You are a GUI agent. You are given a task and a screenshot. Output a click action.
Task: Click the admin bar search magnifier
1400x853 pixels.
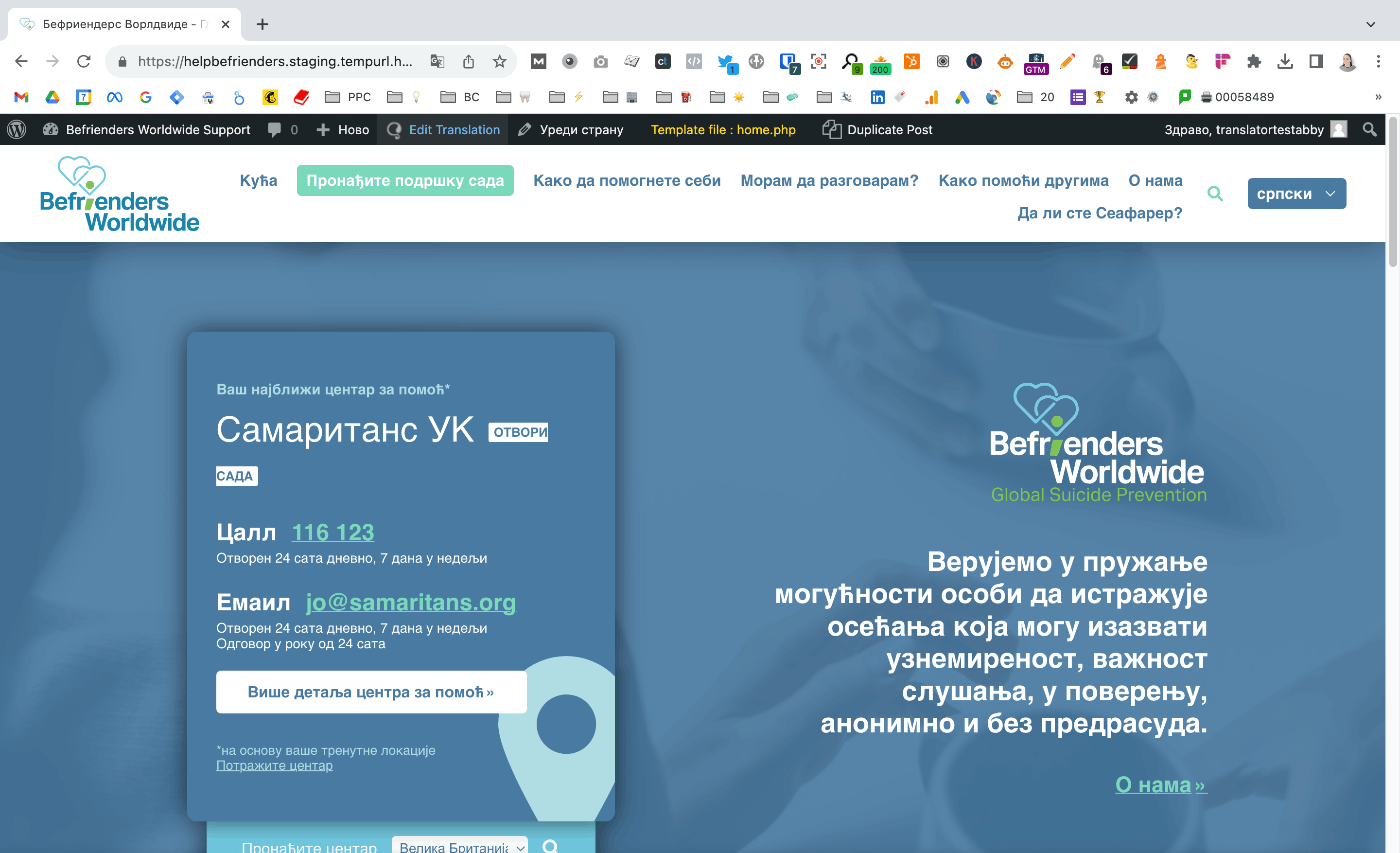point(1370,129)
